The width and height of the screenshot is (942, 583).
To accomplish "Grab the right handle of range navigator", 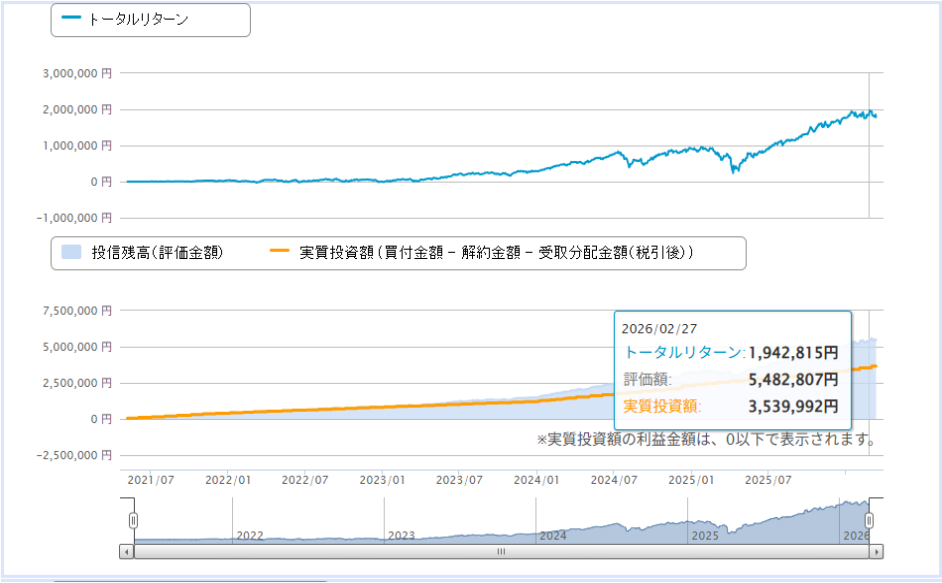I will (x=869, y=520).
